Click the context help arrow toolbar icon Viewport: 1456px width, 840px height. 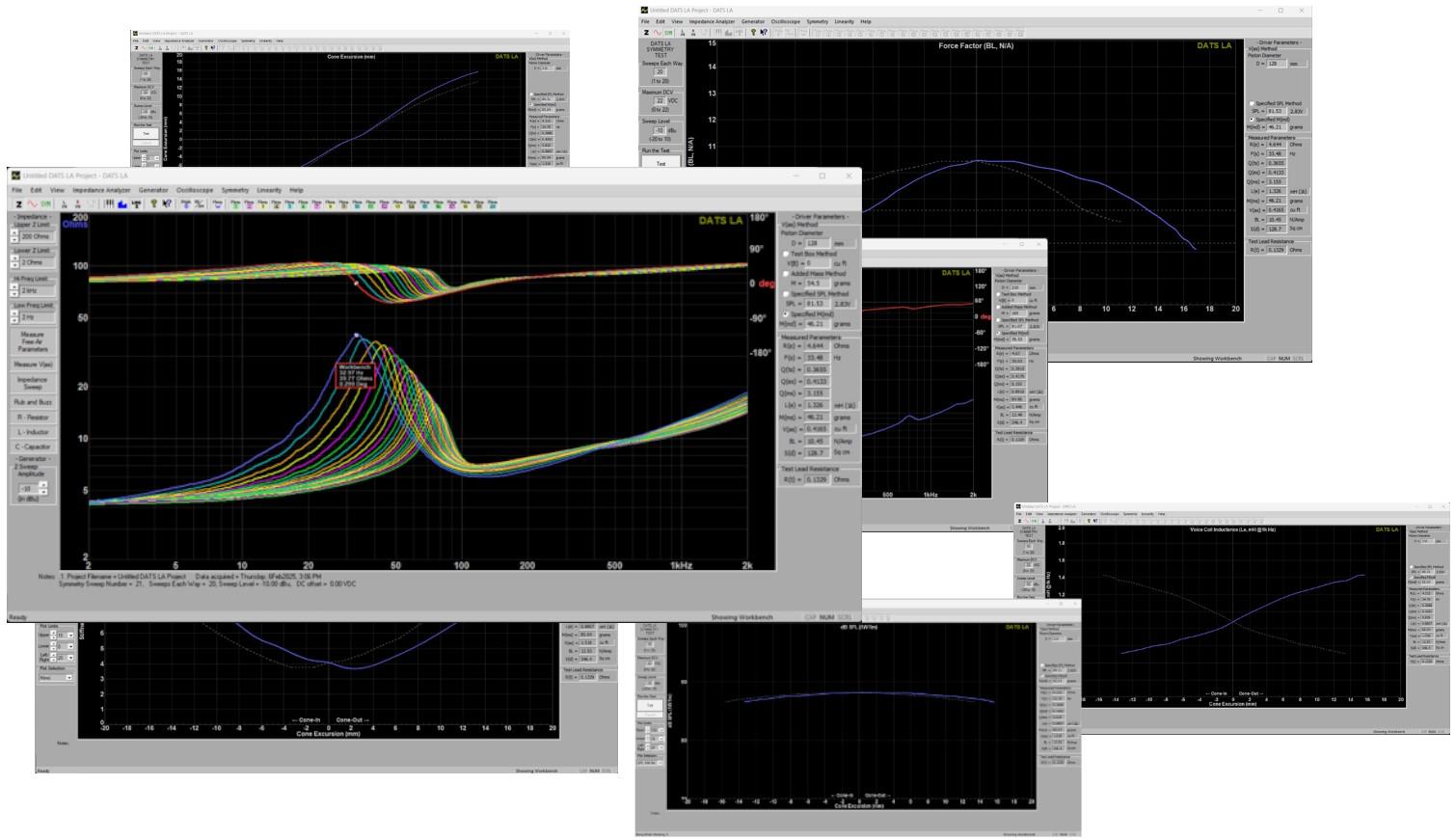coord(167,203)
